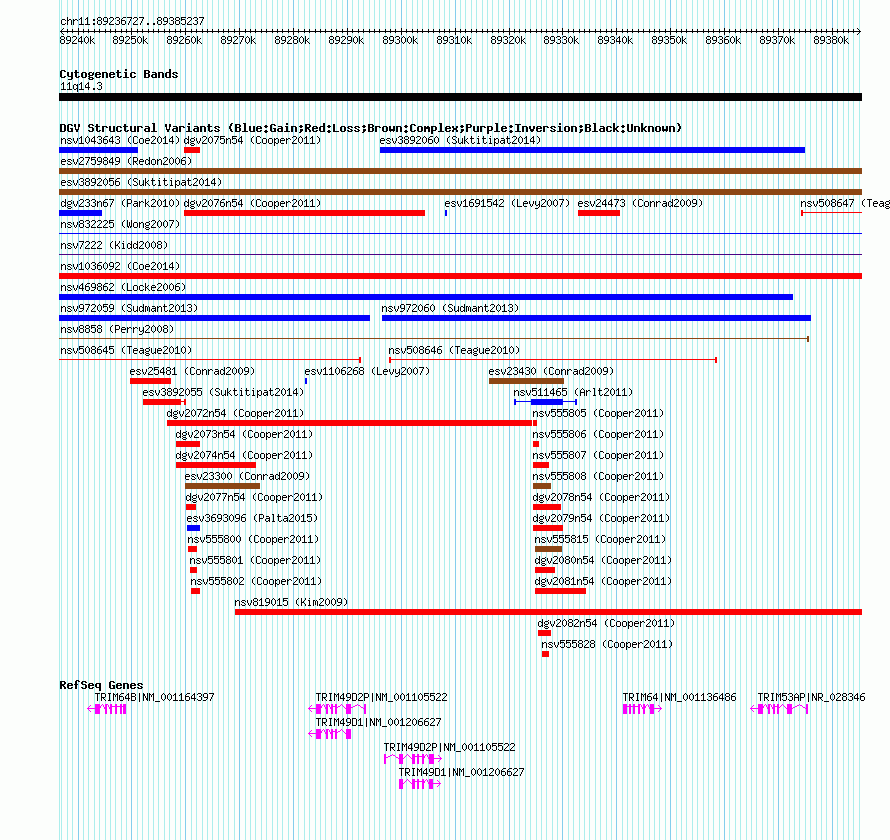The height and width of the screenshot is (840, 890).
Task: Click the TRIM64B|NM_001164397 gene glyph
Action: point(107,709)
